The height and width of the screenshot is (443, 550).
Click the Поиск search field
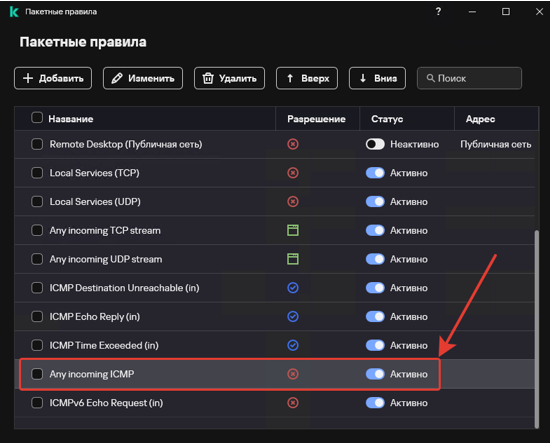[x=469, y=78]
